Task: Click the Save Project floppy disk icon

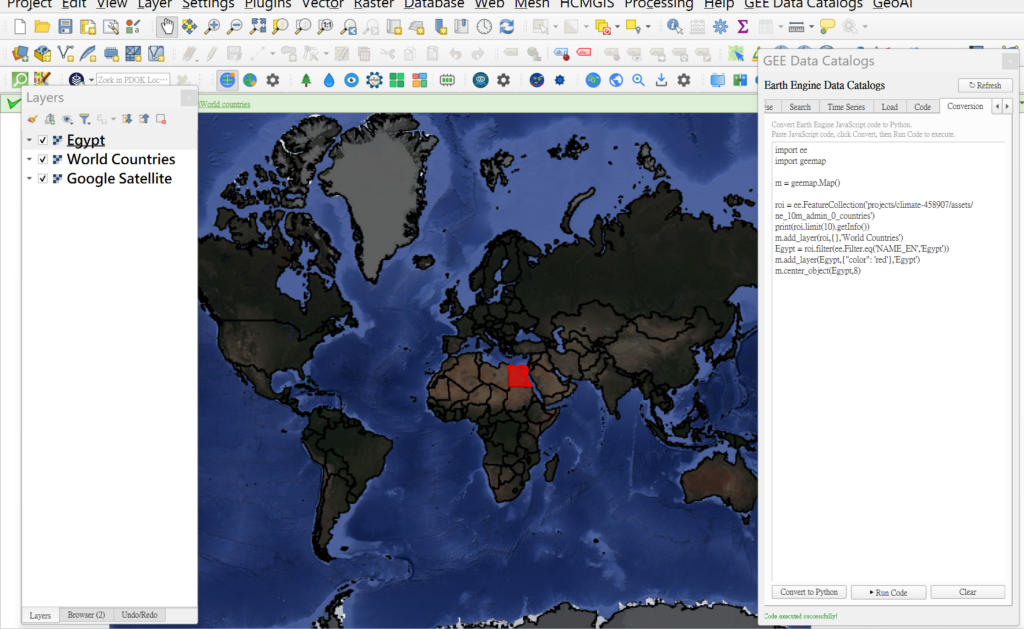Action: (x=65, y=27)
